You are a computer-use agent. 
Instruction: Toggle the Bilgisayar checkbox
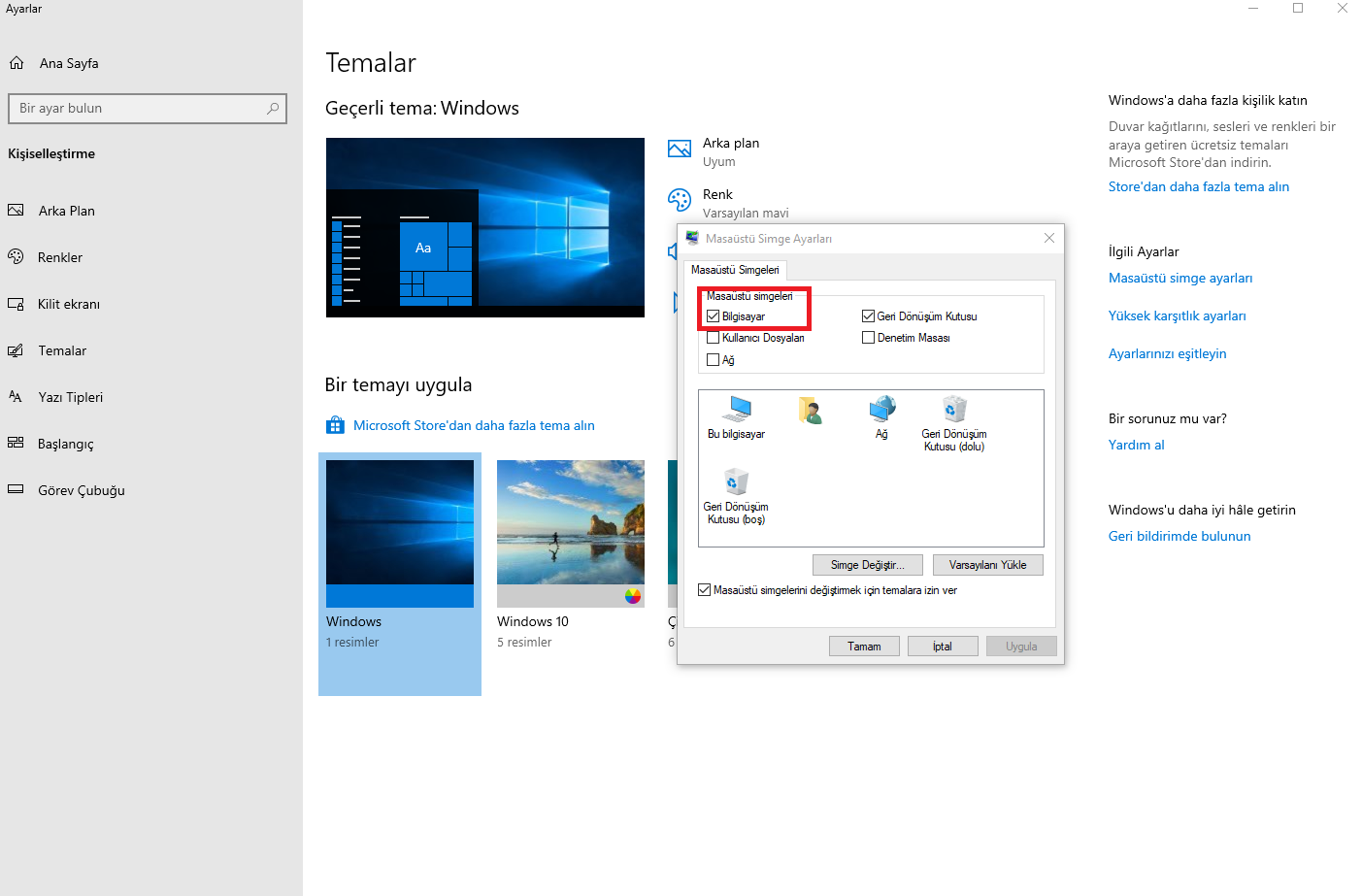[714, 316]
